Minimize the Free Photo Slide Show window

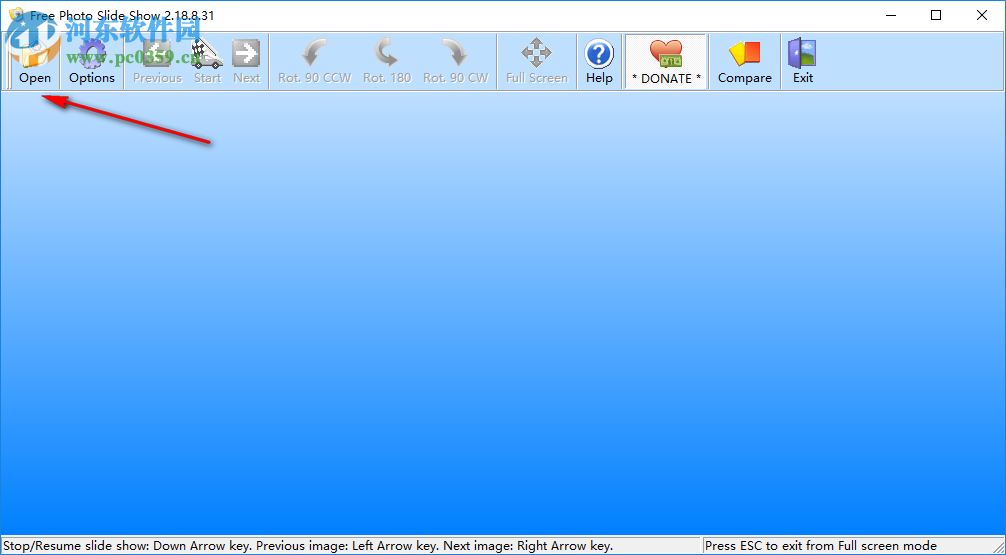click(x=891, y=15)
